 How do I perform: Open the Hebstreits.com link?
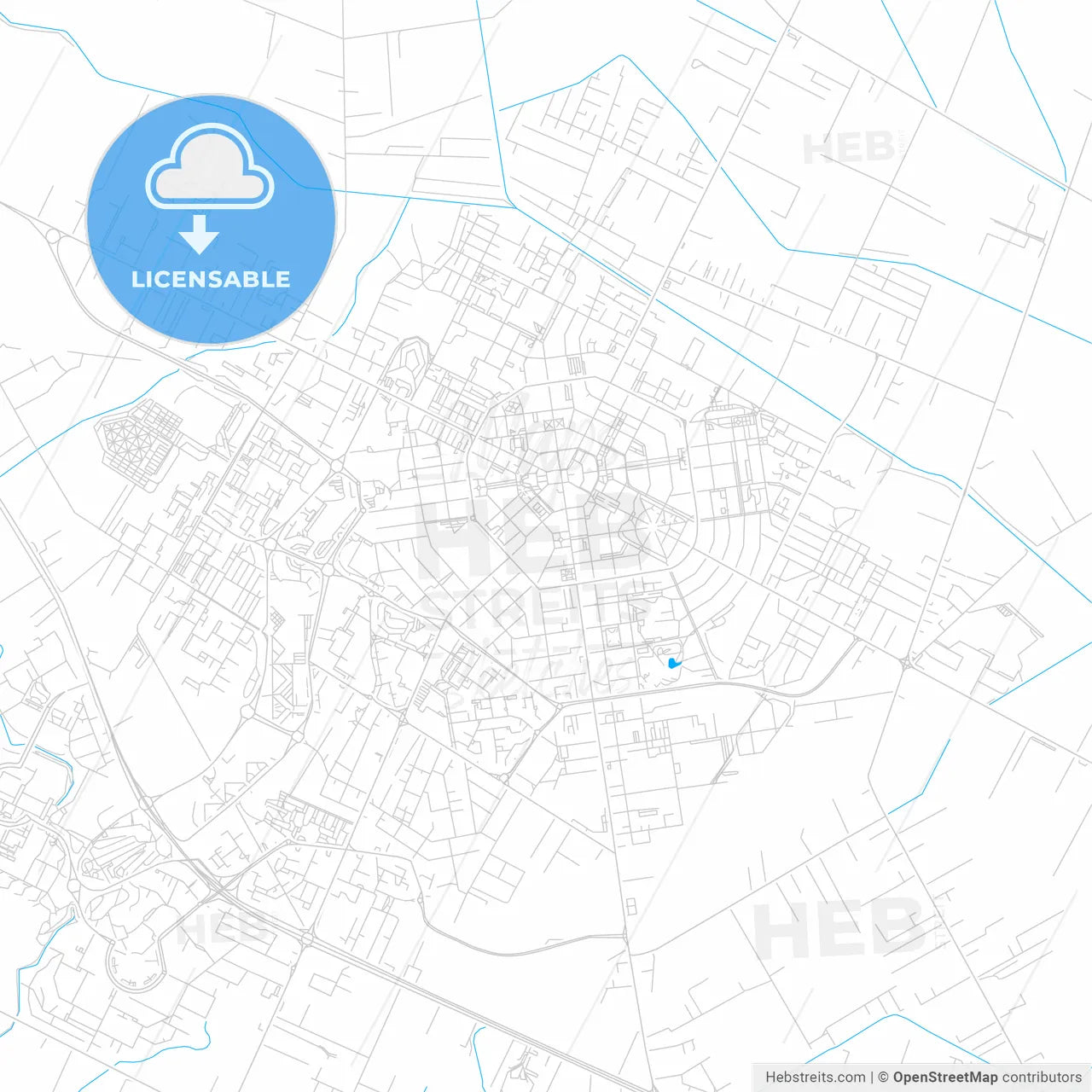click(815, 1077)
